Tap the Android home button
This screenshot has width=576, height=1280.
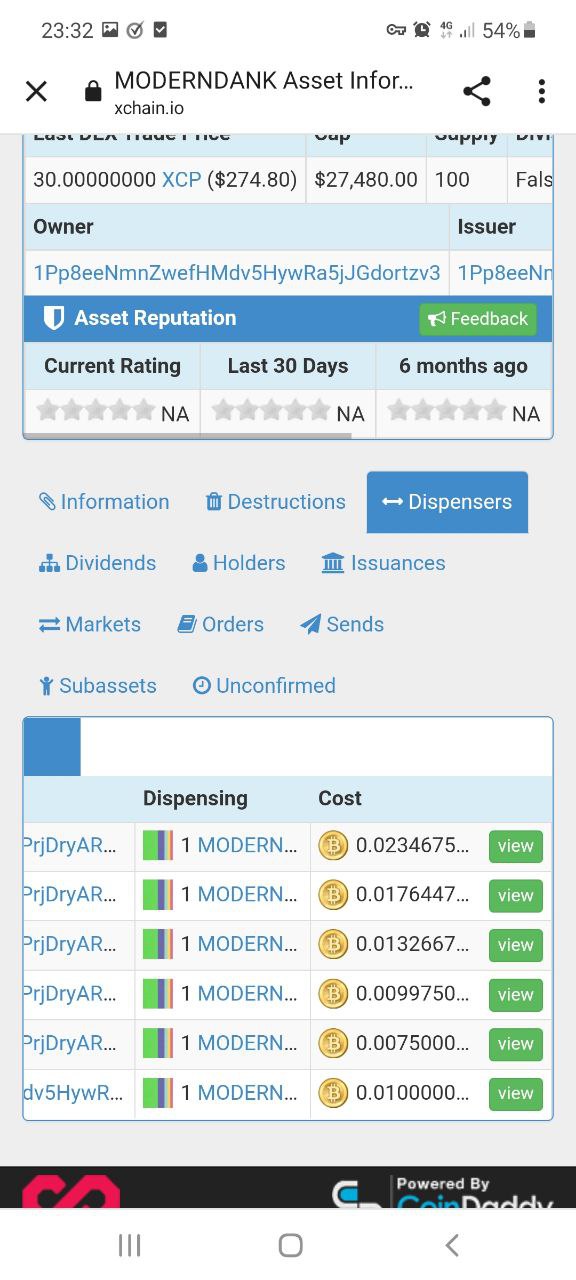point(290,1245)
